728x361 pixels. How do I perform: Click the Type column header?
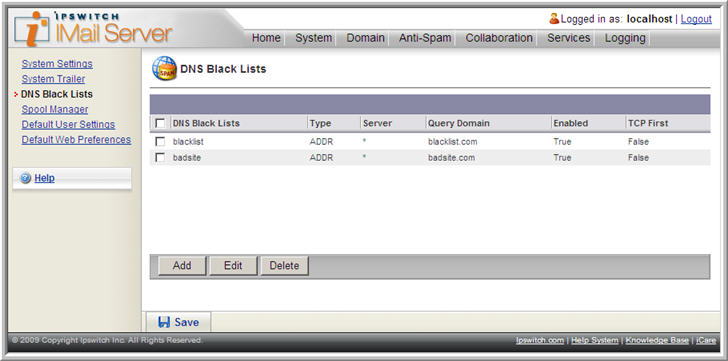(320, 123)
